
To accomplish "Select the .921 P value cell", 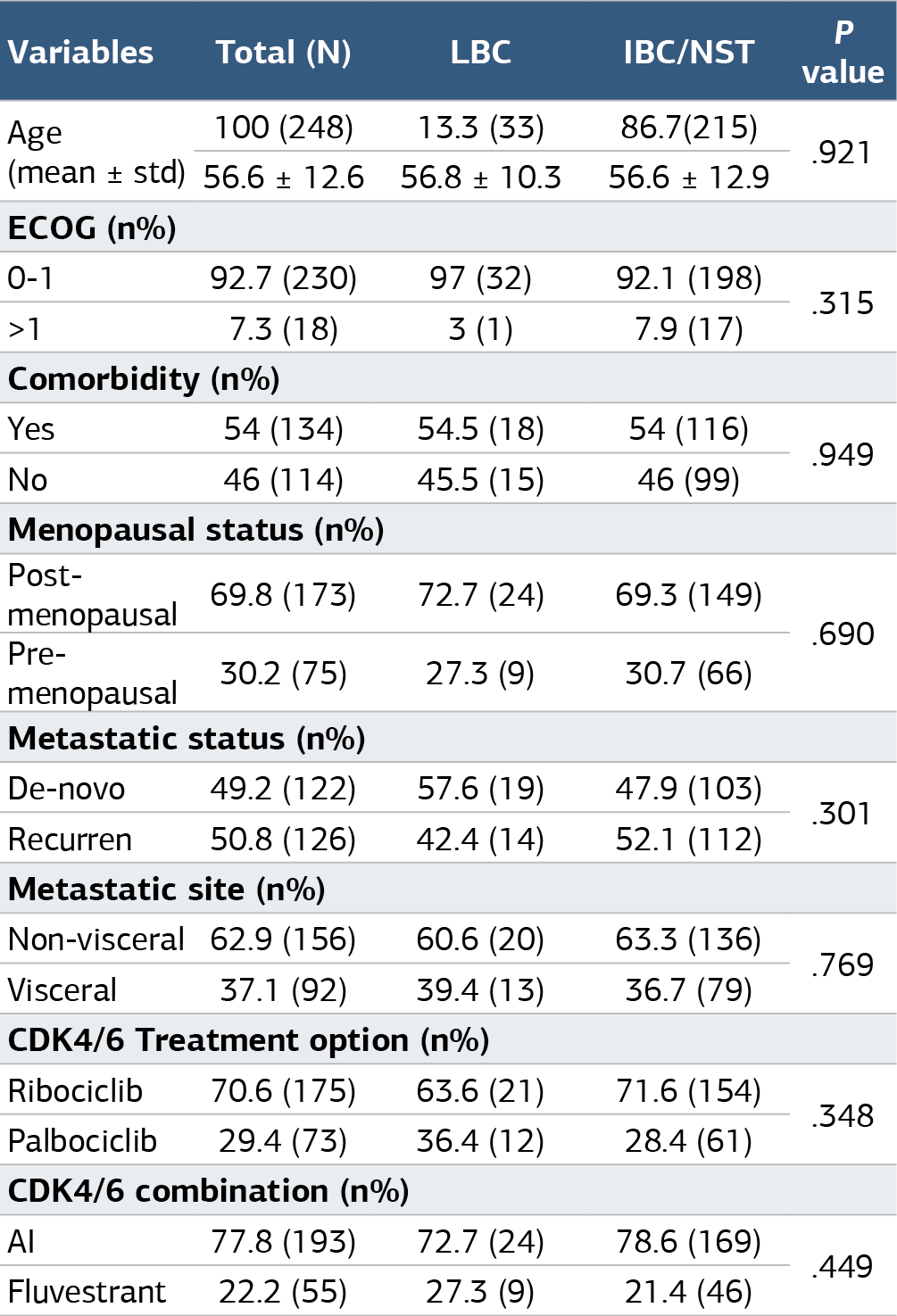I will [842, 153].
